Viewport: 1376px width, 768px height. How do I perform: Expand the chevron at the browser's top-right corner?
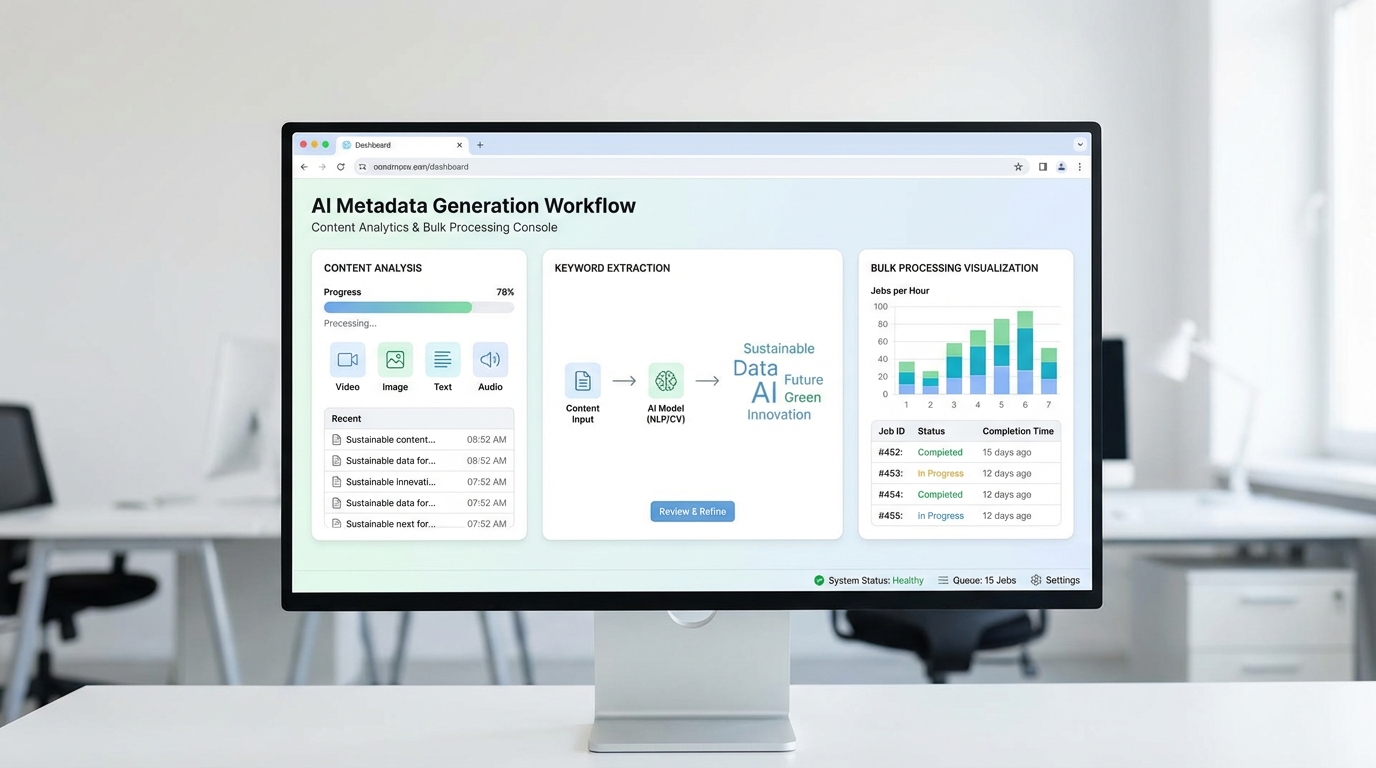(x=1079, y=143)
